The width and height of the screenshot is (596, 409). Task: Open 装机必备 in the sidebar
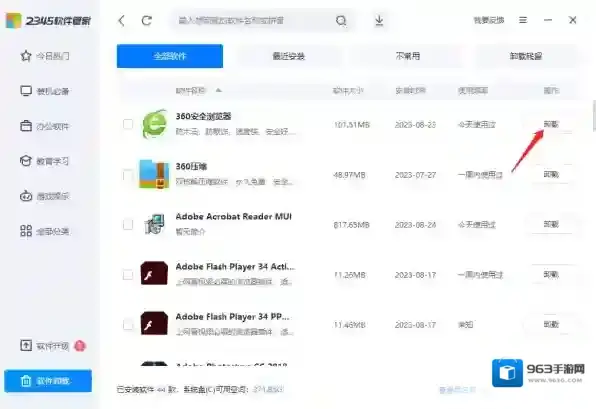pyautogui.click(x=45, y=91)
